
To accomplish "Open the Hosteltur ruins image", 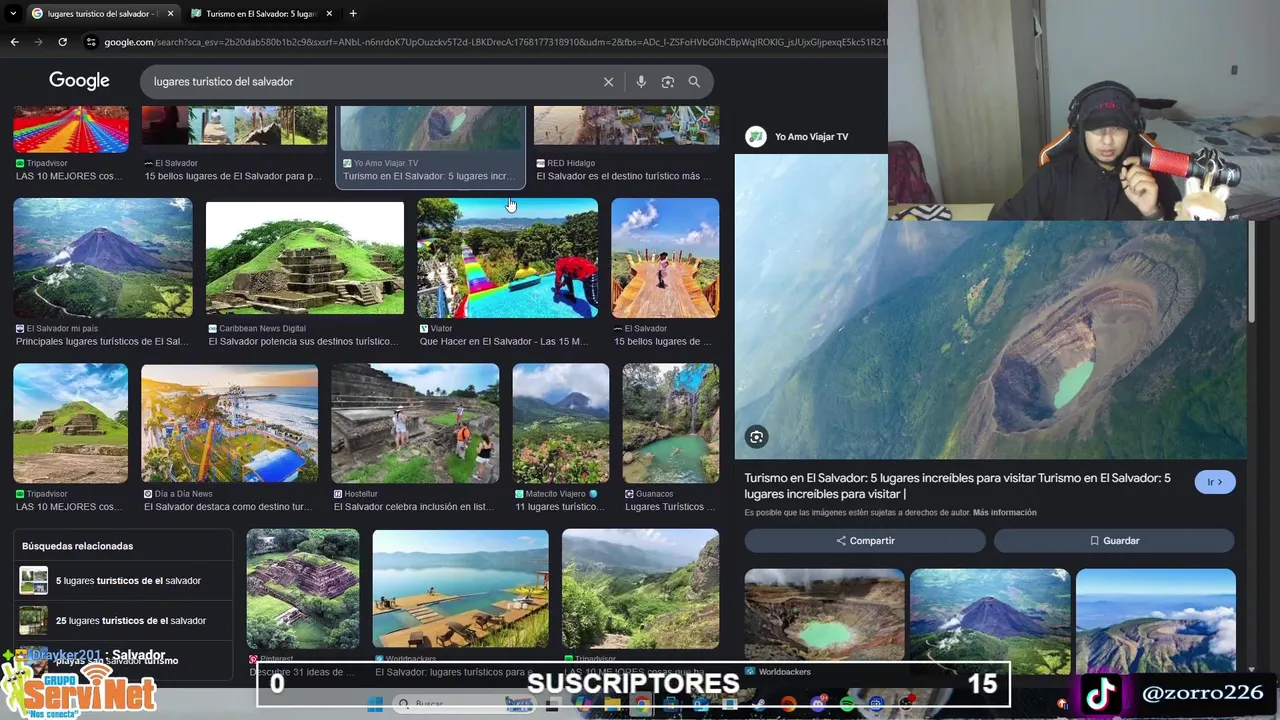I will (x=415, y=423).
